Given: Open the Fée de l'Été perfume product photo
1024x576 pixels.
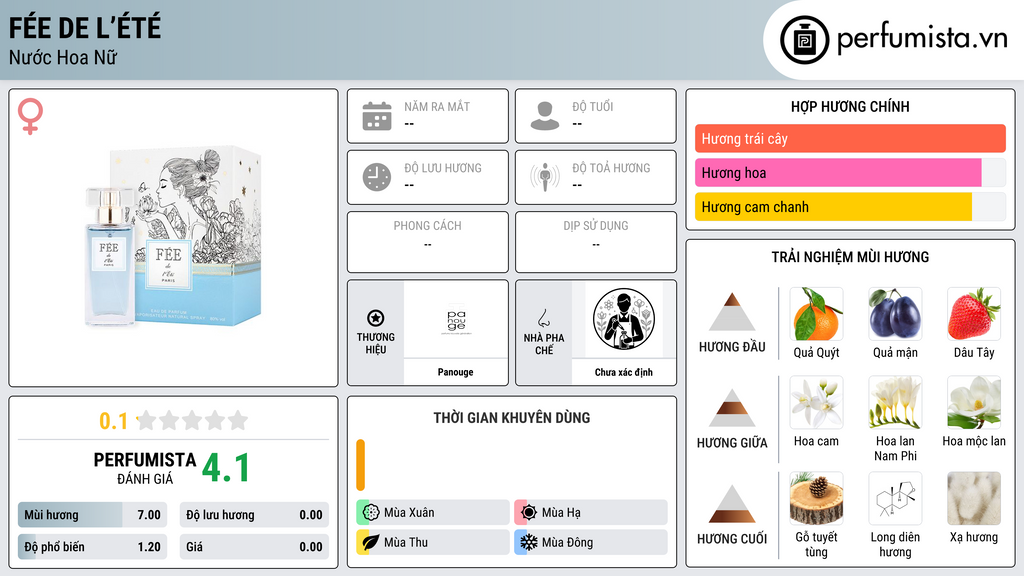Looking at the screenshot, I should click(x=174, y=236).
